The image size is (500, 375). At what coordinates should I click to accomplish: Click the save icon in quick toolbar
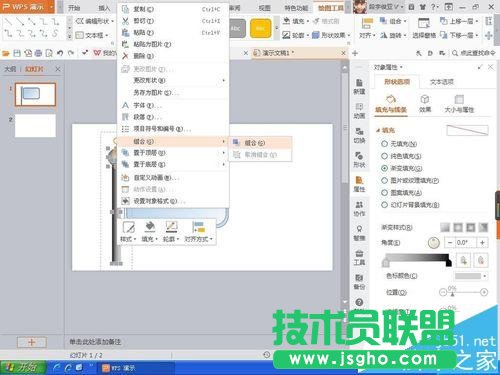click(17, 53)
